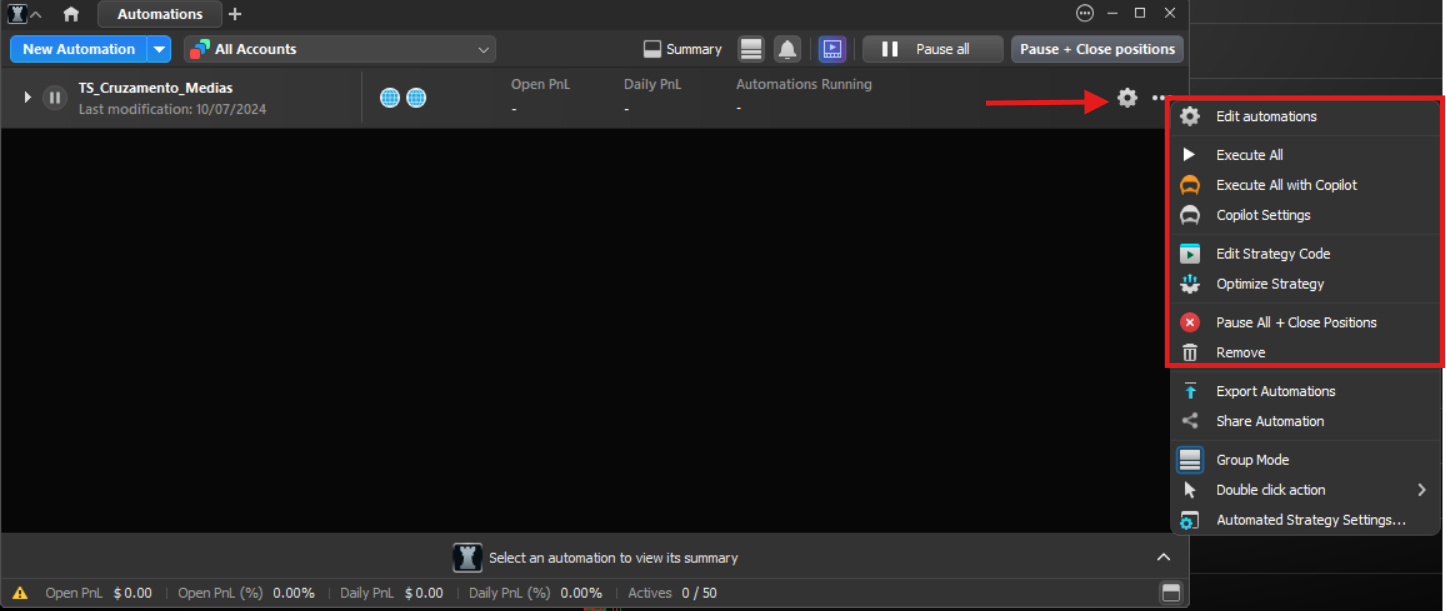The image size is (1446, 611).
Task: Open Automated Strategy Settings...
Action: coord(1307,520)
